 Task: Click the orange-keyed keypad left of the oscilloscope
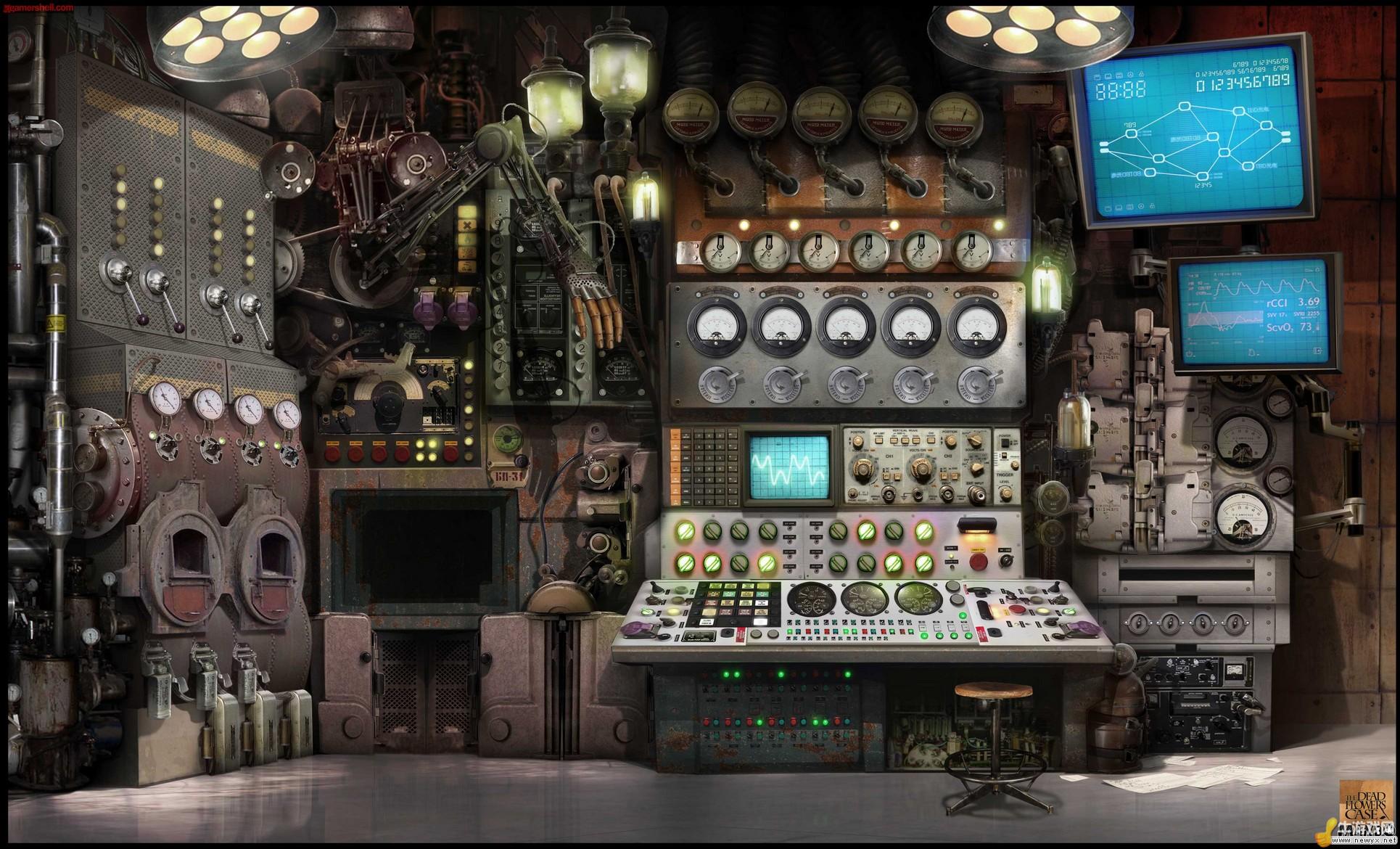(706, 467)
